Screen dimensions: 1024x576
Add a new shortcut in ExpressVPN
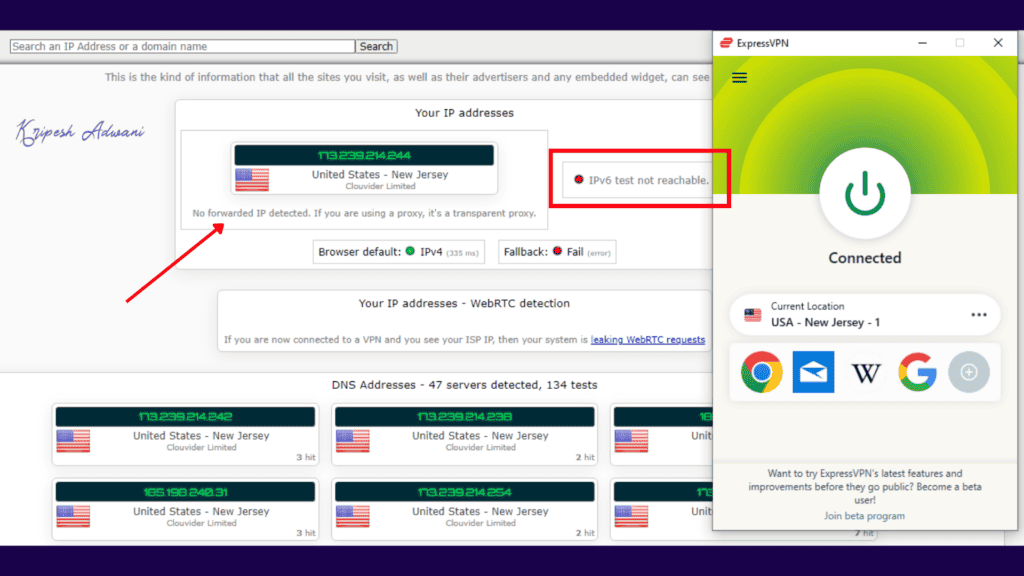pos(969,371)
